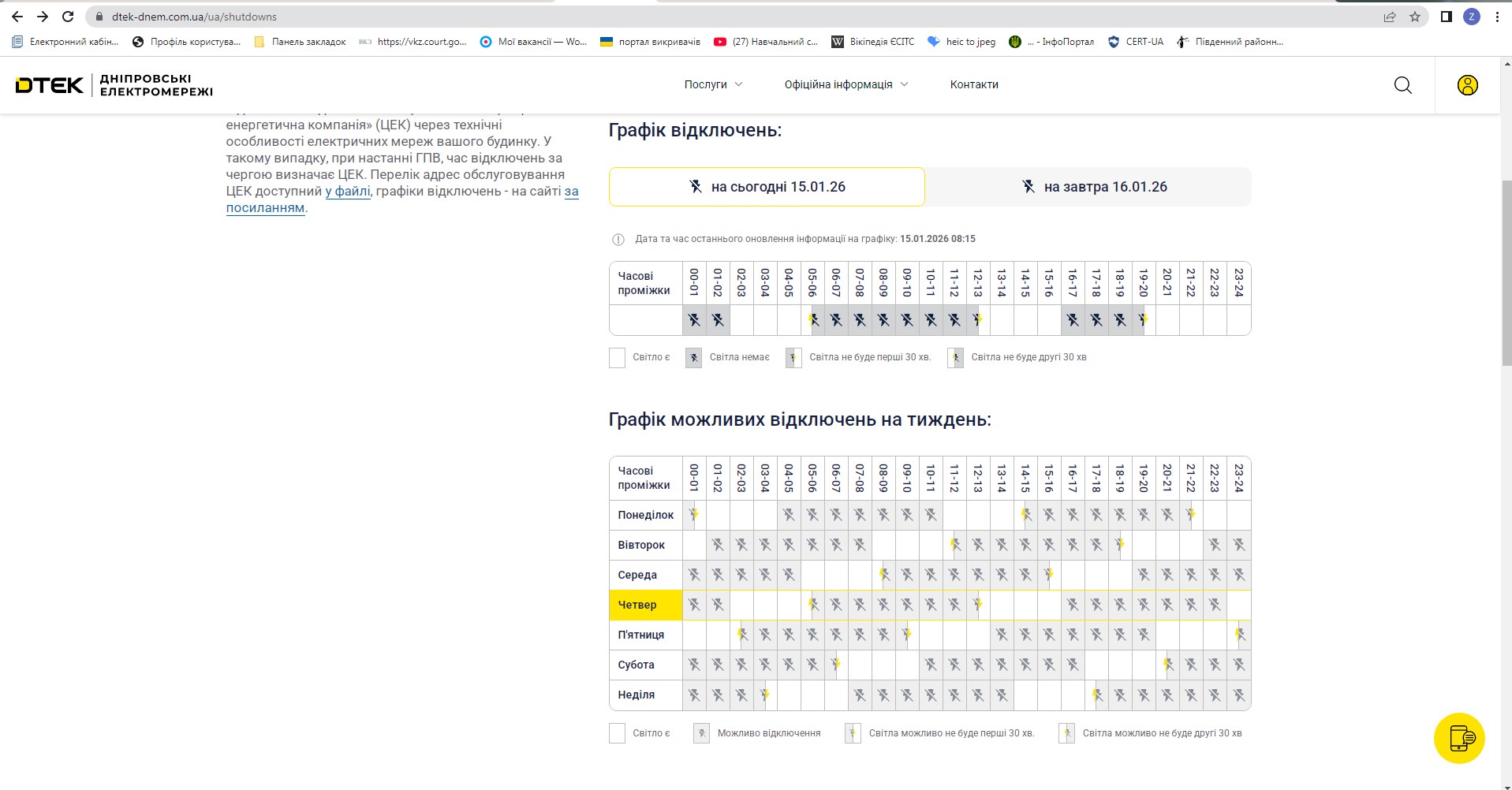The height and width of the screenshot is (790, 1512).
Task: Reload the page with browser refresh icon
Action: 68,17
